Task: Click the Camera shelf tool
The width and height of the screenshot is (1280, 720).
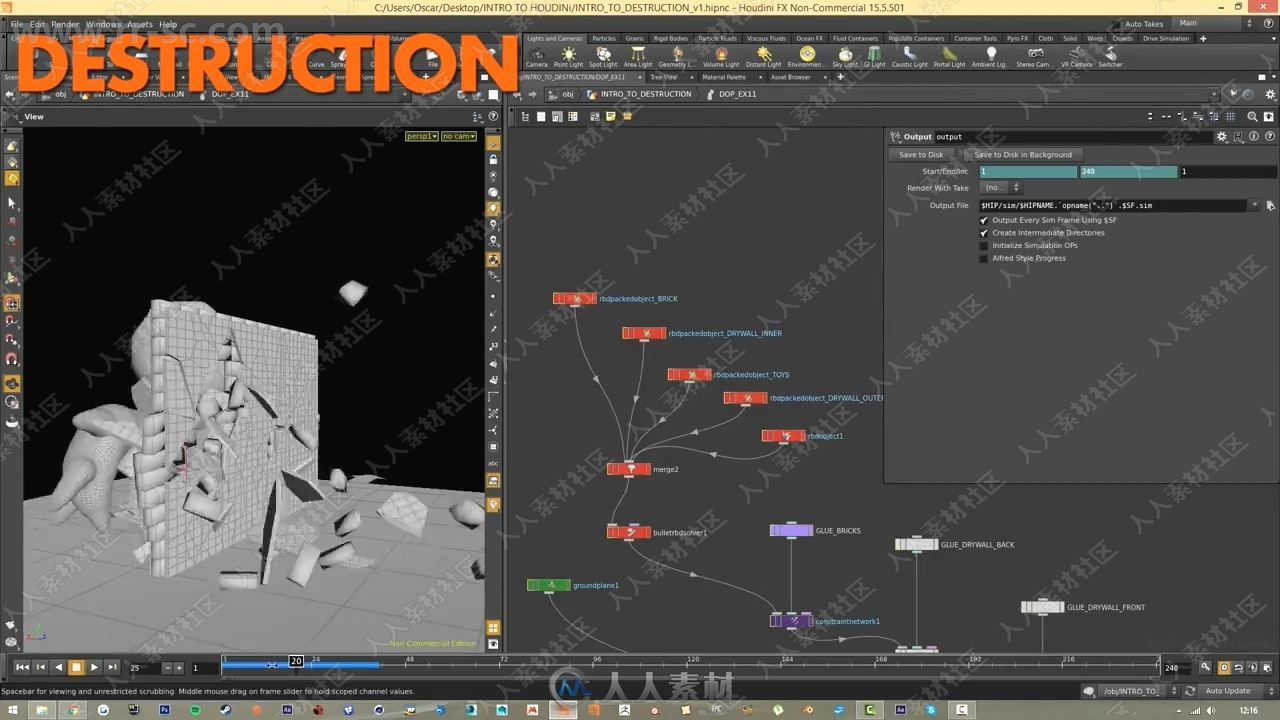Action: [x=537, y=57]
